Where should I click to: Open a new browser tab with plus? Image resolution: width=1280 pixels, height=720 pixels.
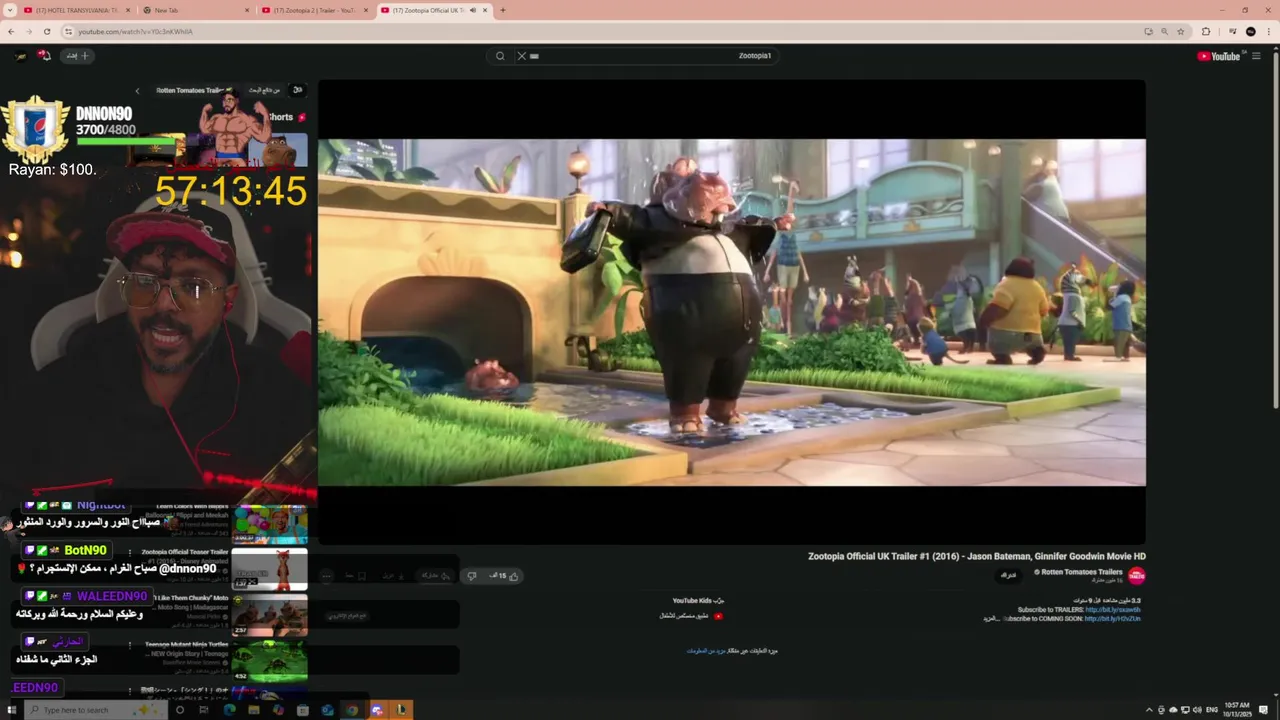(502, 10)
